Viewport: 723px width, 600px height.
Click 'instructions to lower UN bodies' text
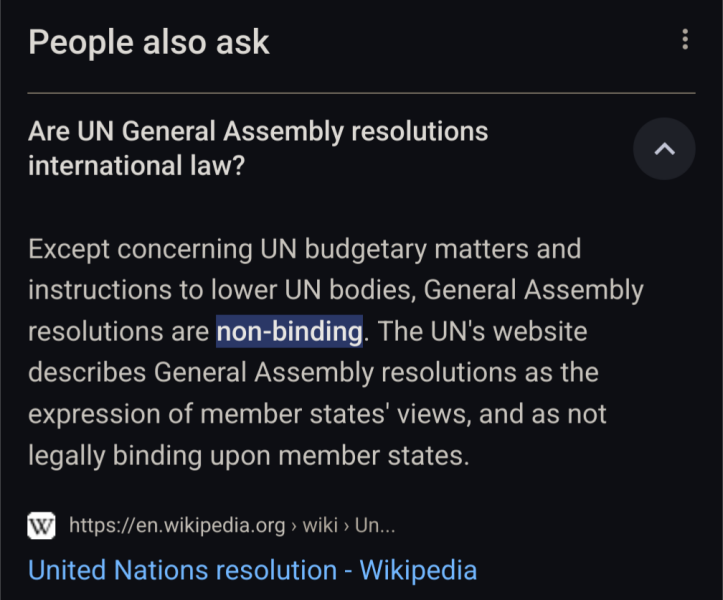(x=220, y=290)
